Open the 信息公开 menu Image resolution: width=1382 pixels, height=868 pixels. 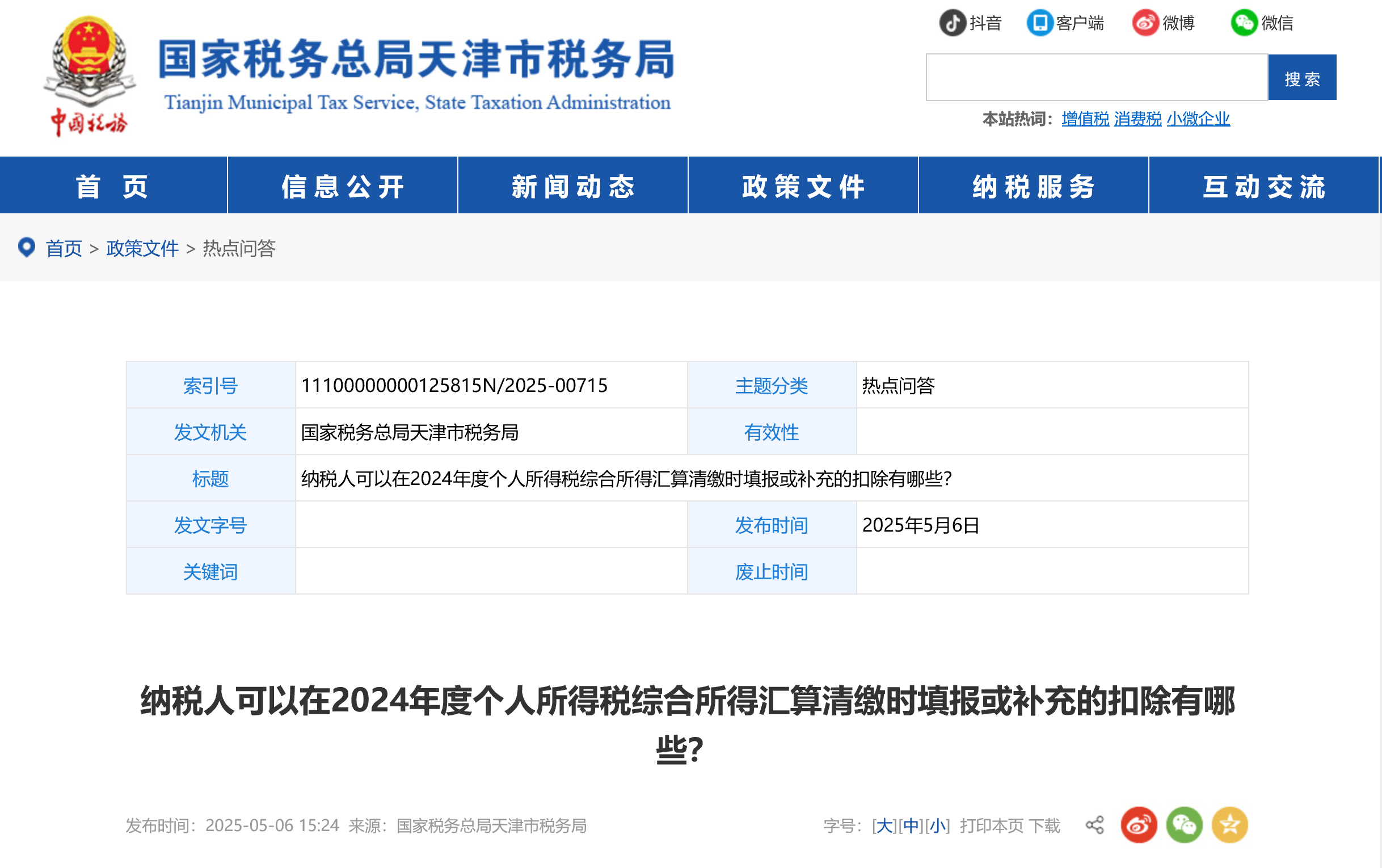[343, 186]
